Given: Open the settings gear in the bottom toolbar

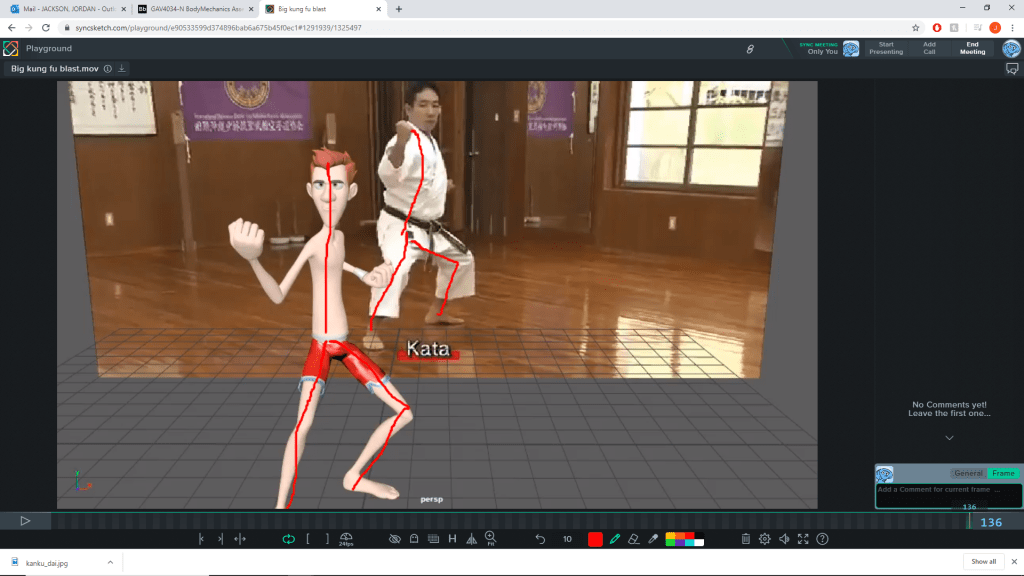Looking at the screenshot, I should pos(765,539).
